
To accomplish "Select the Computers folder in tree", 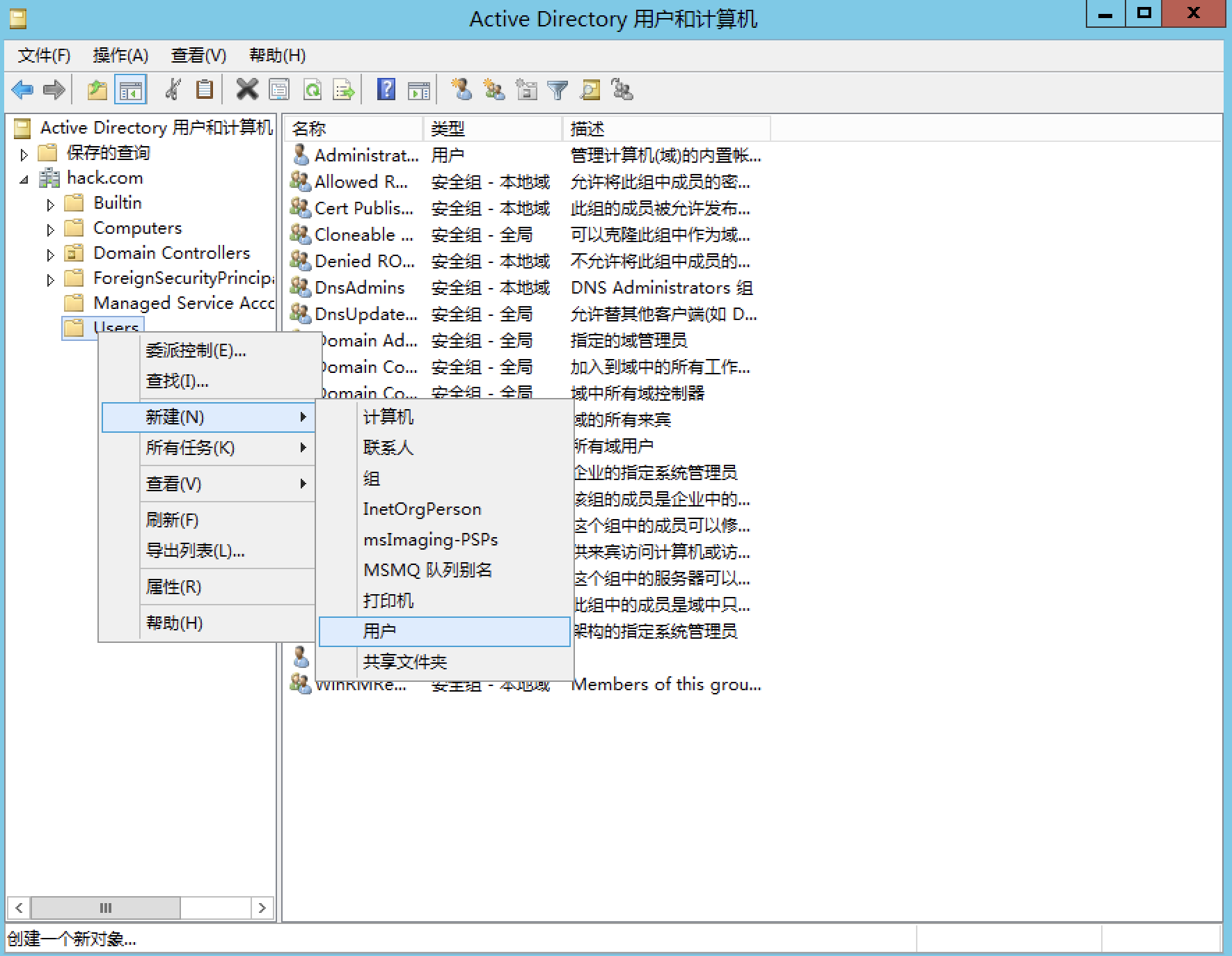I will (137, 228).
